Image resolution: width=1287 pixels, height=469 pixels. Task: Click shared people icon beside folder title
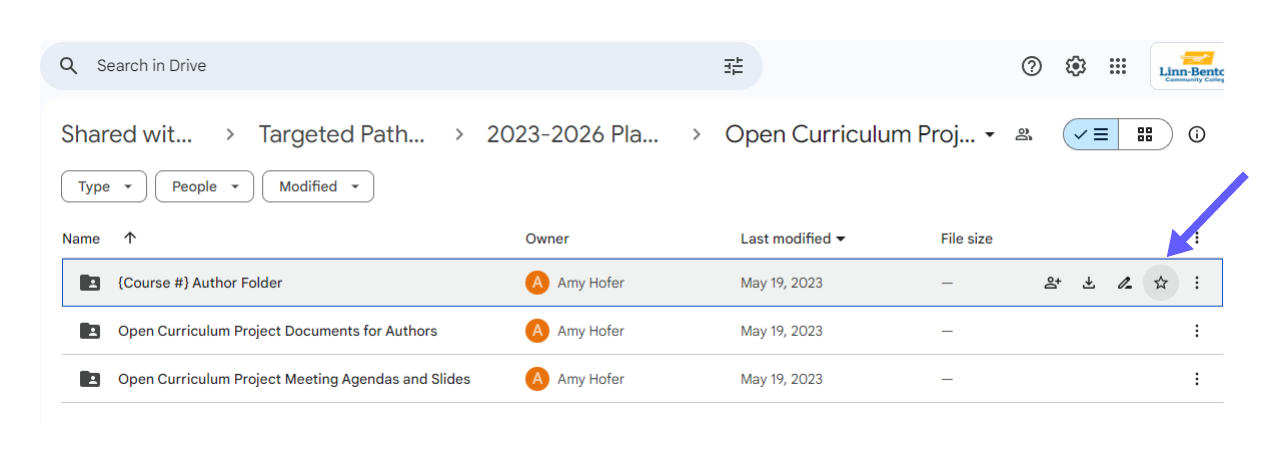1023,134
